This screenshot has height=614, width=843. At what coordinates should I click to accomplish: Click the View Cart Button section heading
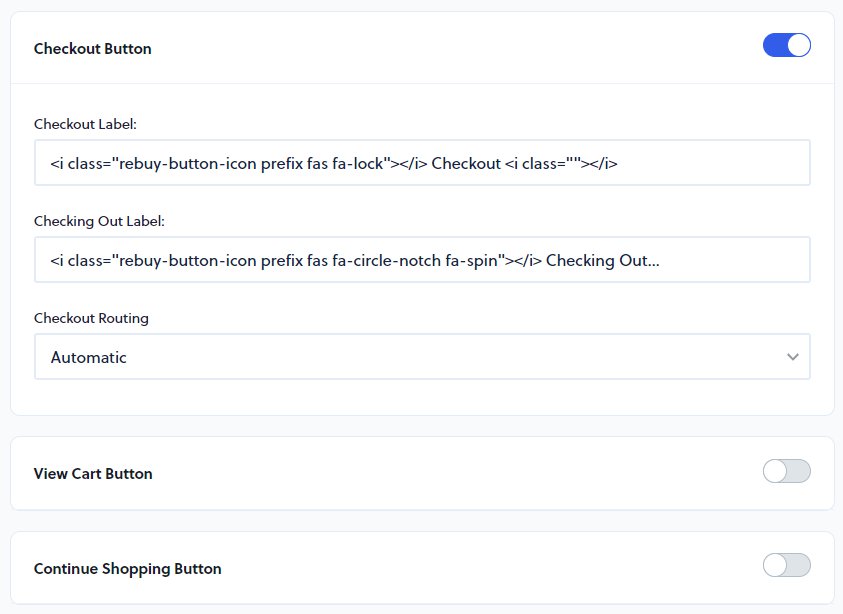(92, 473)
